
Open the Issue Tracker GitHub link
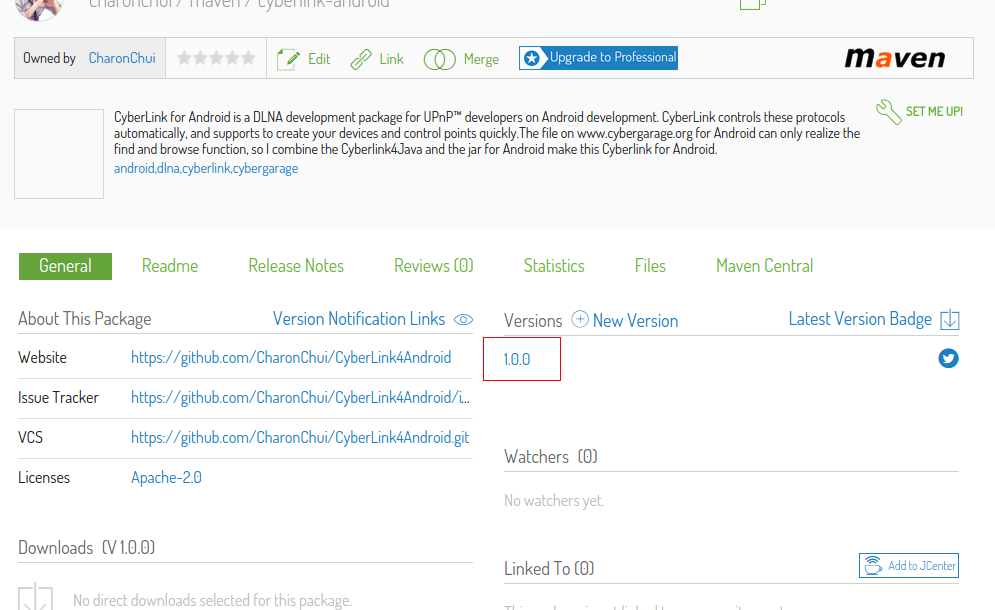click(300, 397)
